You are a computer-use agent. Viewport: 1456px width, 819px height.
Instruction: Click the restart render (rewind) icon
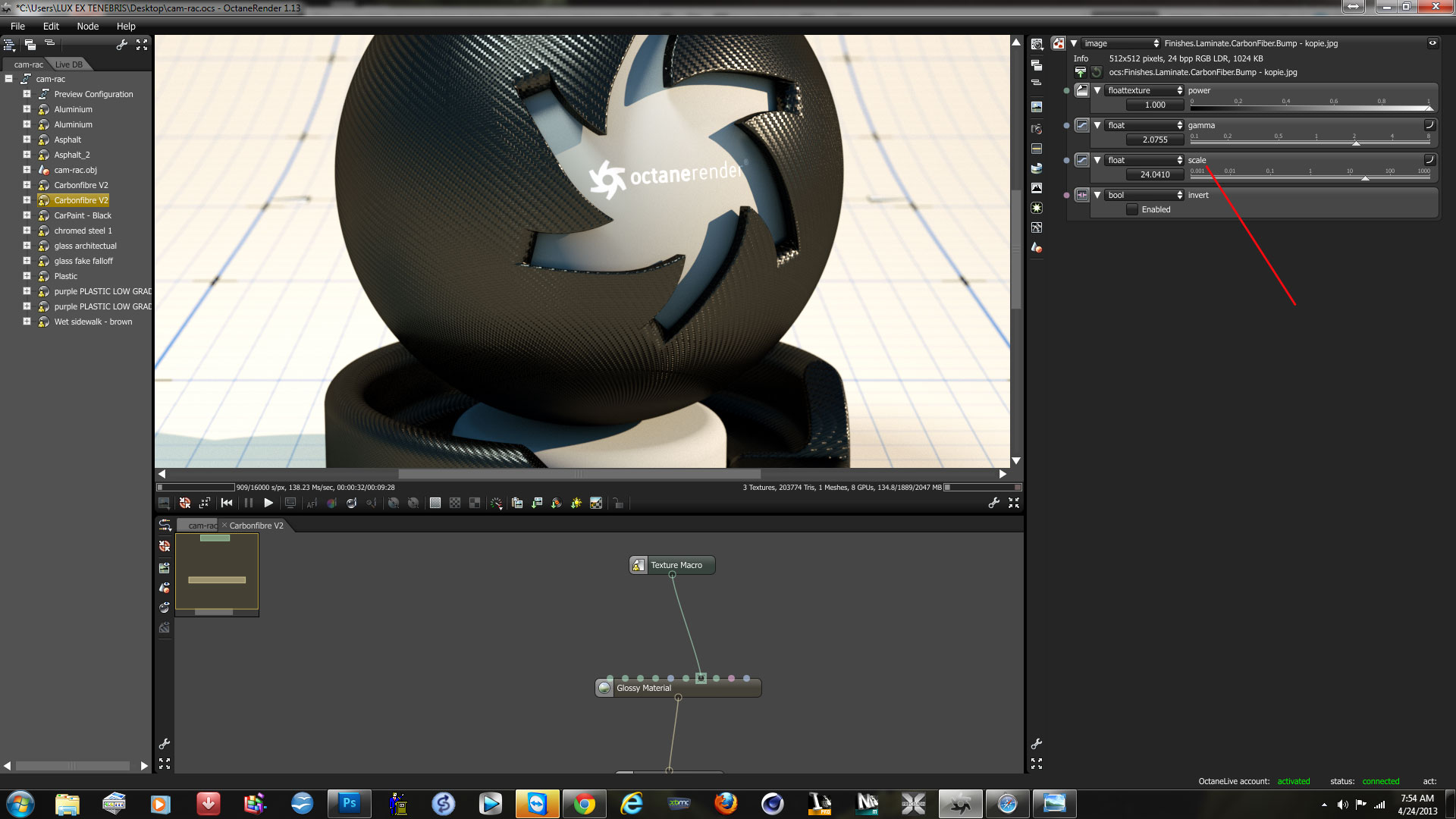coord(227,503)
